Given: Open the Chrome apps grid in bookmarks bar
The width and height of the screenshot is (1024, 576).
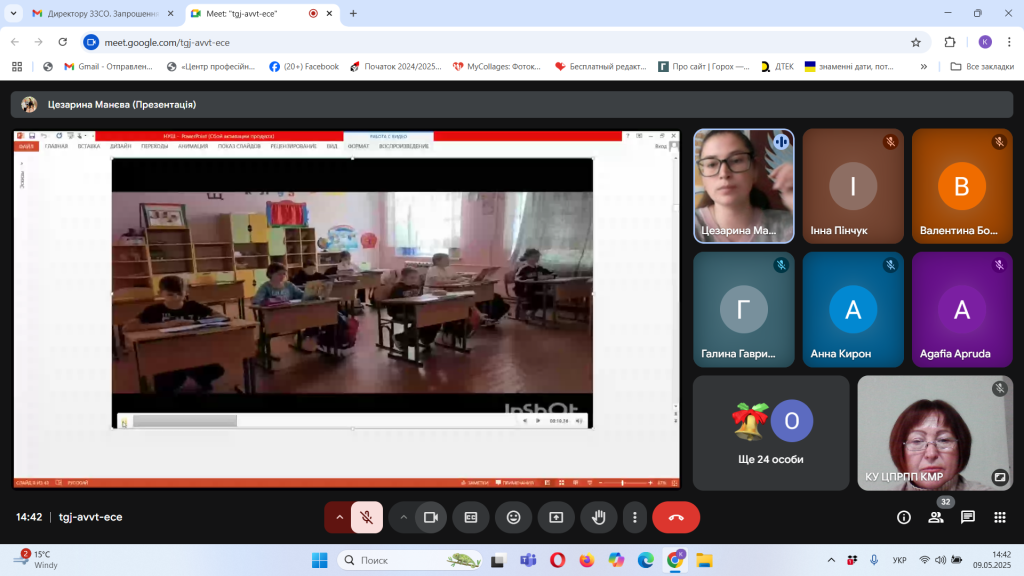Looking at the screenshot, I should [x=17, y=67].
